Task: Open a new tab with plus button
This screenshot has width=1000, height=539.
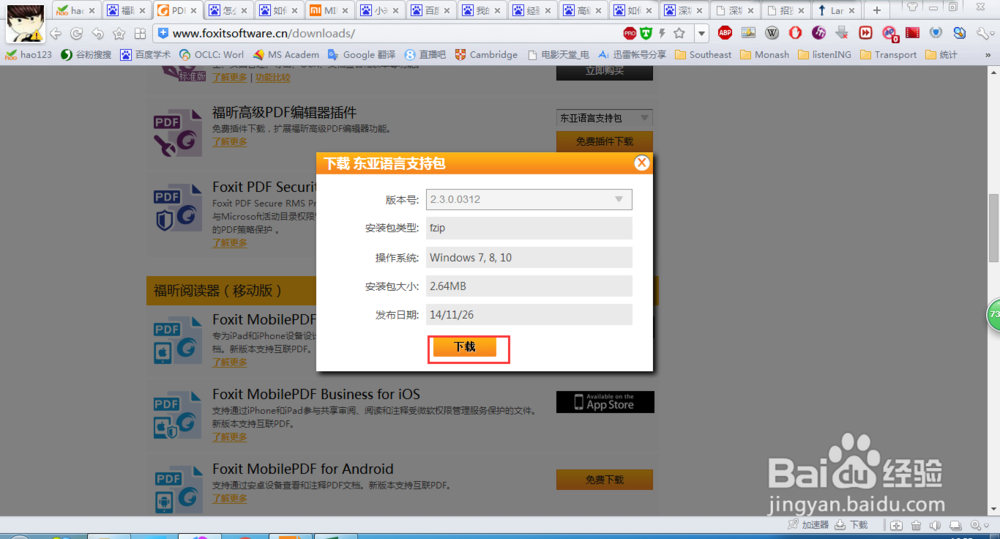Action: (x=877, y=10)
